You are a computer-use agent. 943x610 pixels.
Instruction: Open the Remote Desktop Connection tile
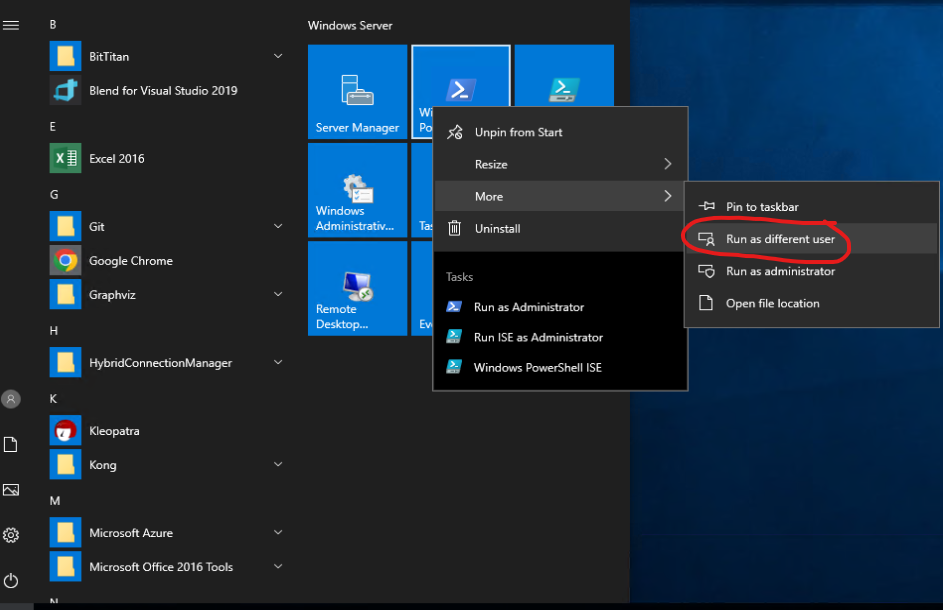(357, 289)
